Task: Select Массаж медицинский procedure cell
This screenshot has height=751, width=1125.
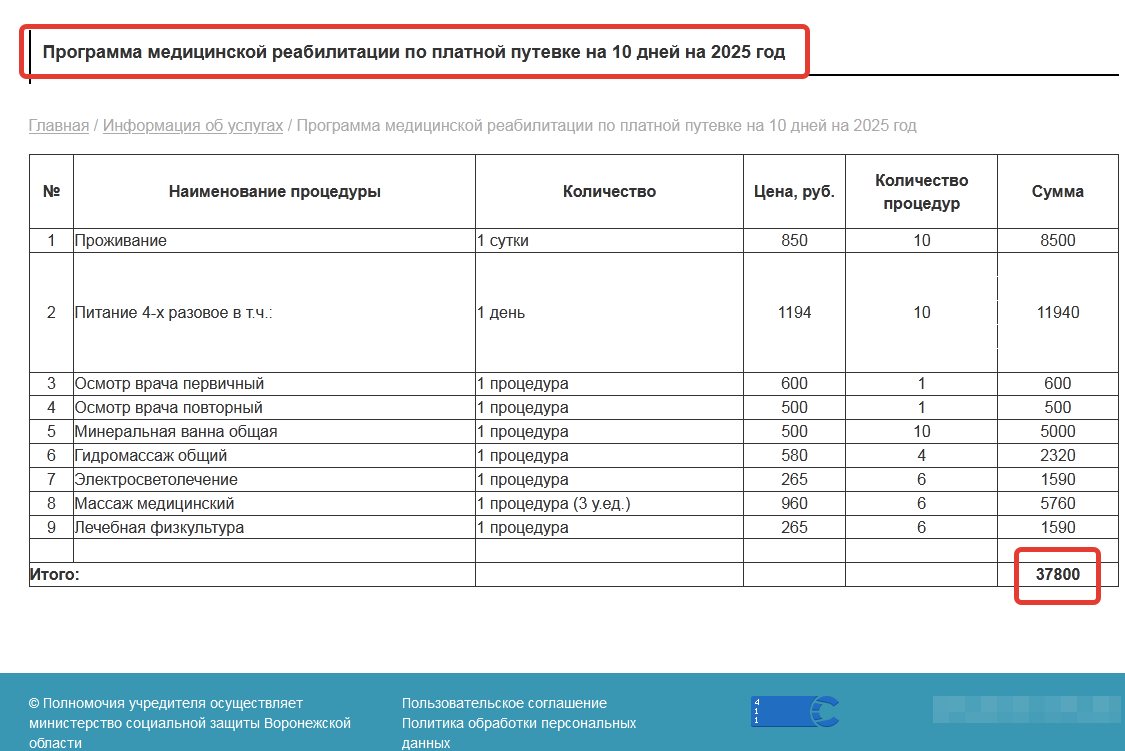Action: coord(154,504)
